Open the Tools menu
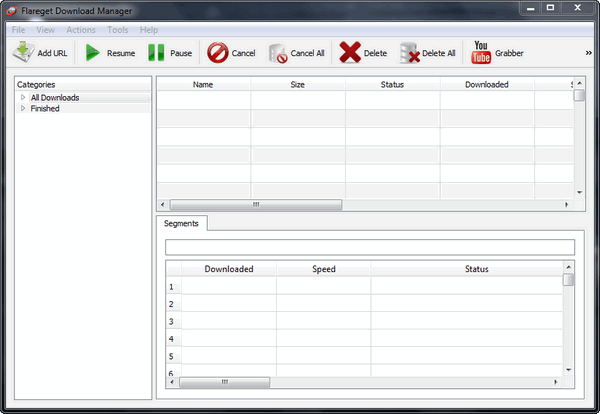Screen dimensions: 600x414 117,30
